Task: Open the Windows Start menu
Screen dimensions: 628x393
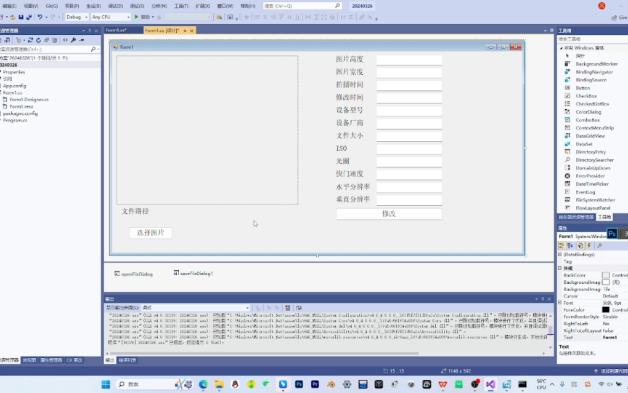Action: pyautogui.click(x=106, y=385)
